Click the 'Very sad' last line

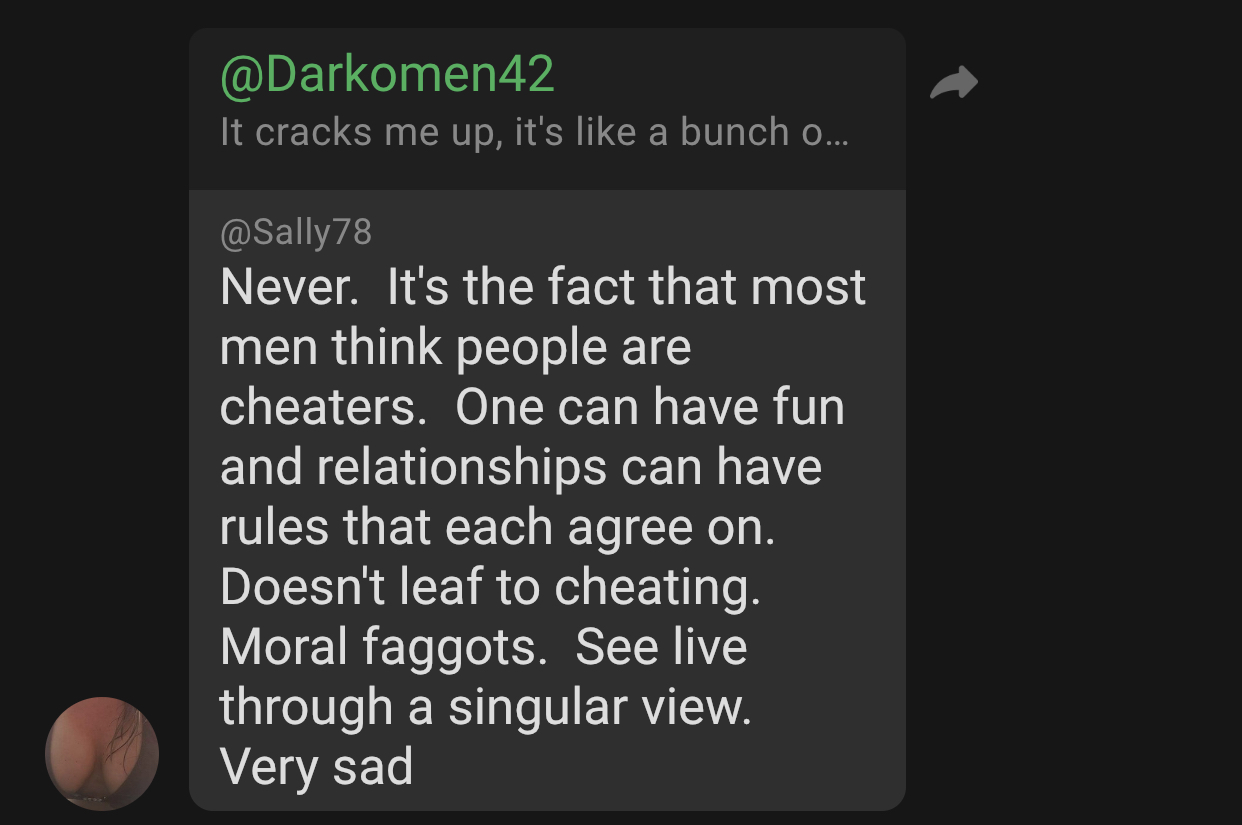316,768
